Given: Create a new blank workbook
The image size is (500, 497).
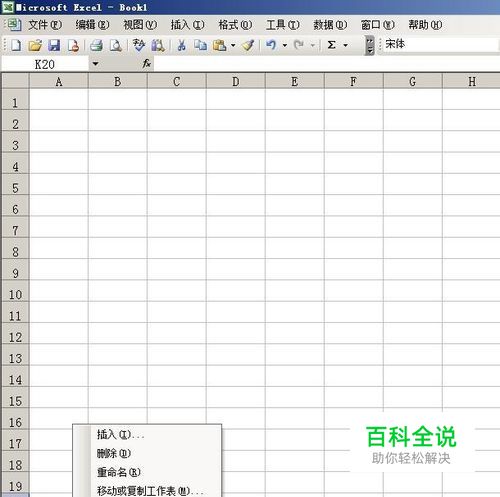Looking at the screenshot, I should point(16,45).
